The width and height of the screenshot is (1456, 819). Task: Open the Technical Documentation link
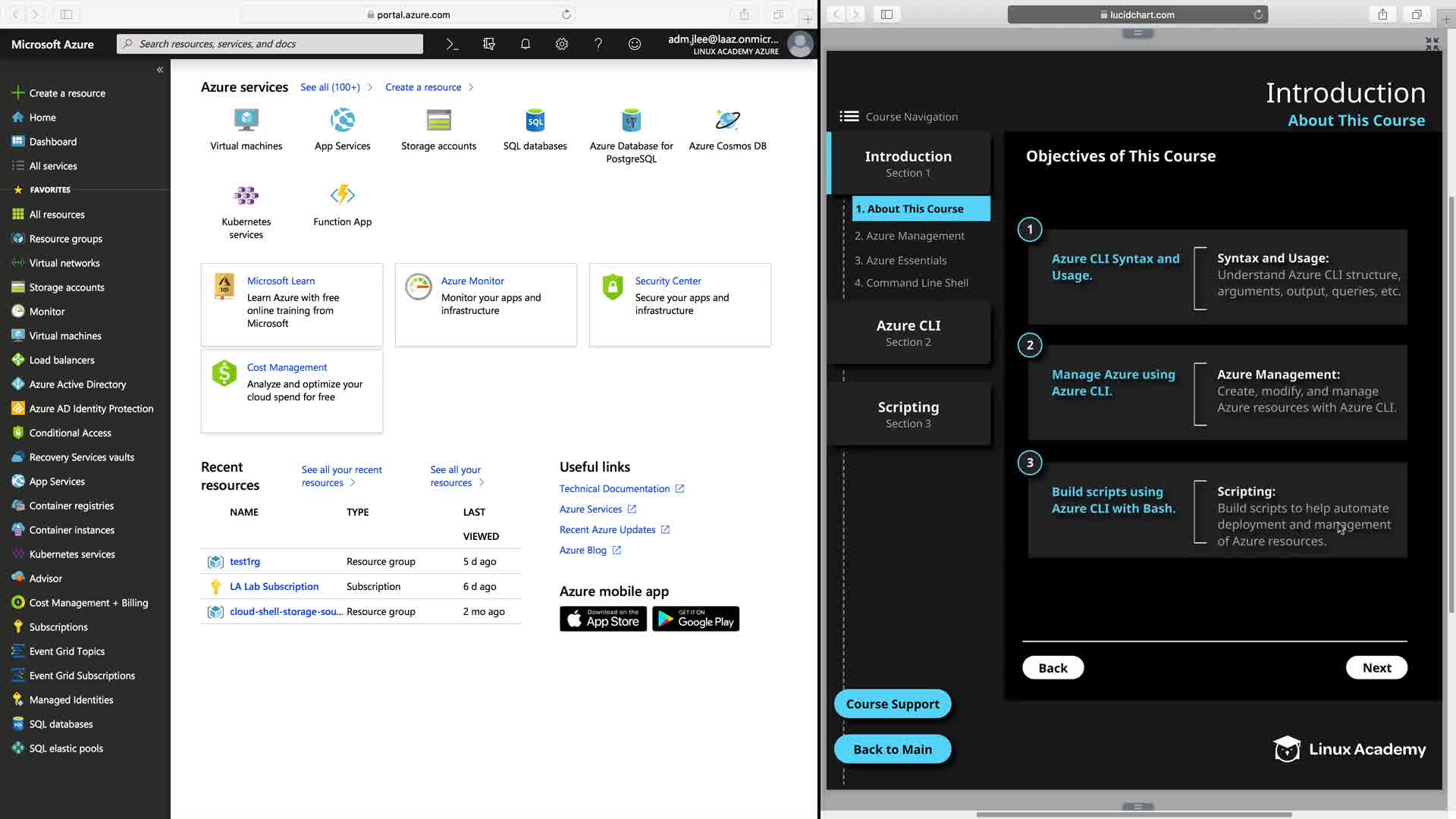614,489
